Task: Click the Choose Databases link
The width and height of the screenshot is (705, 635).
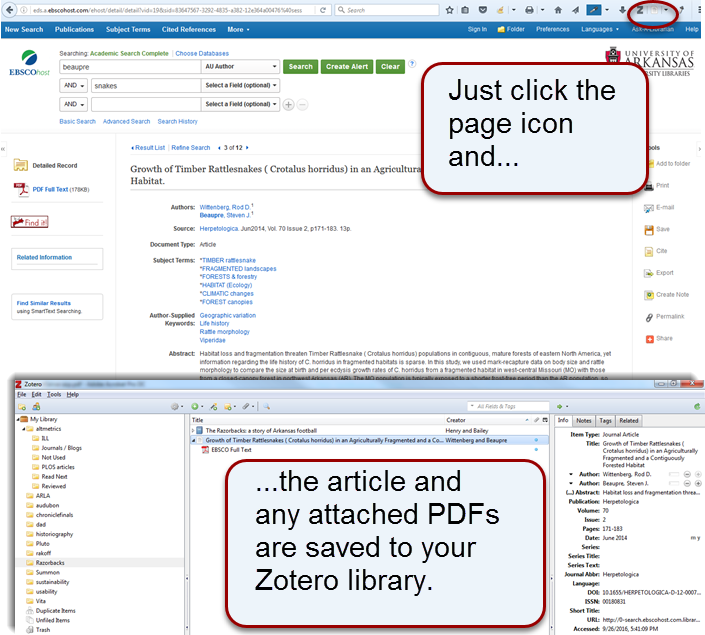Action: (x=202, y=54)
